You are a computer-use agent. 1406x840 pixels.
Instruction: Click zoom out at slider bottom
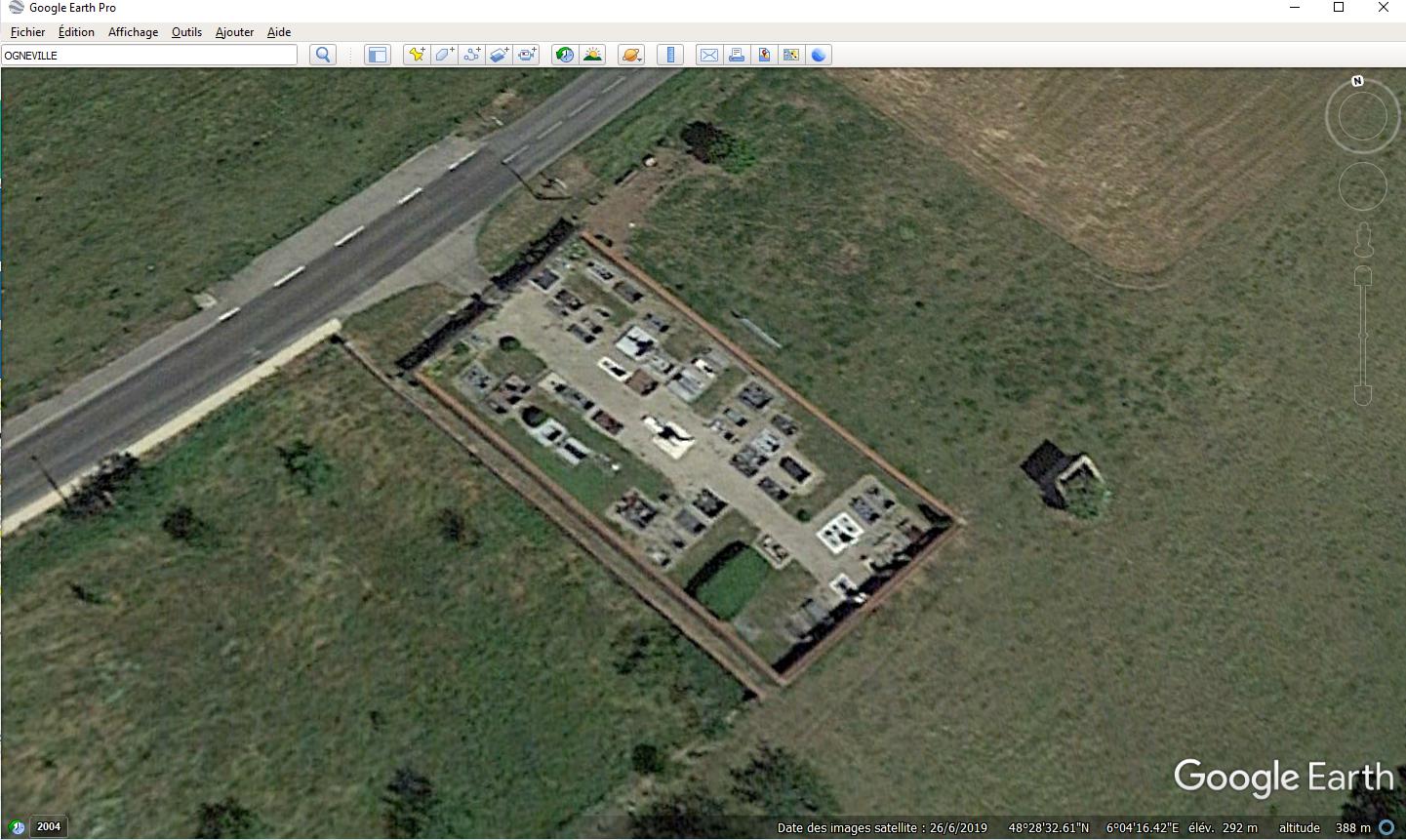click(x=1363, y=394)
